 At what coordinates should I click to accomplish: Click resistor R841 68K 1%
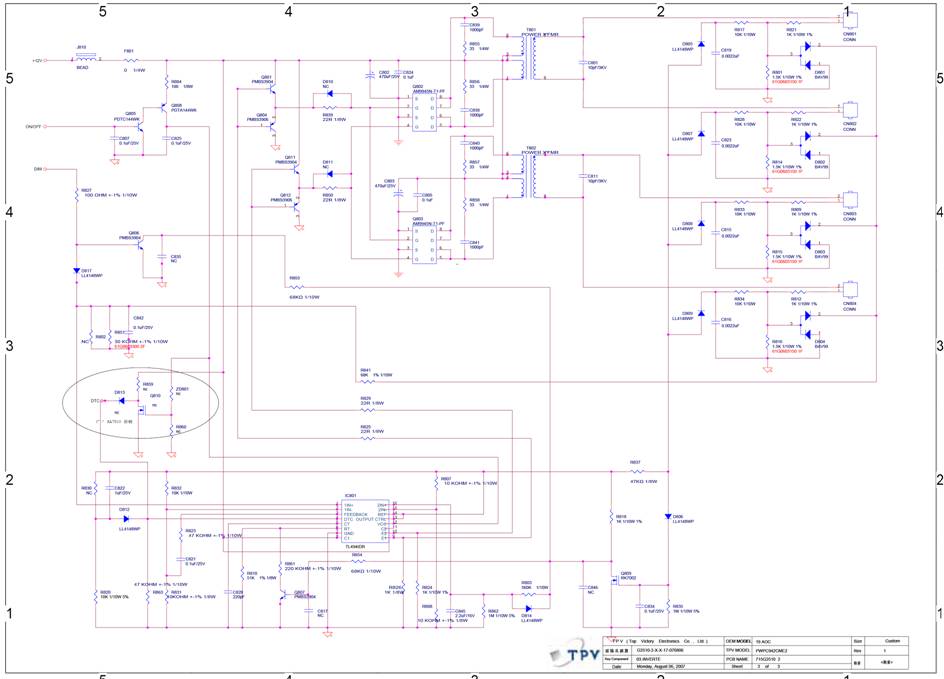(367, 382)
